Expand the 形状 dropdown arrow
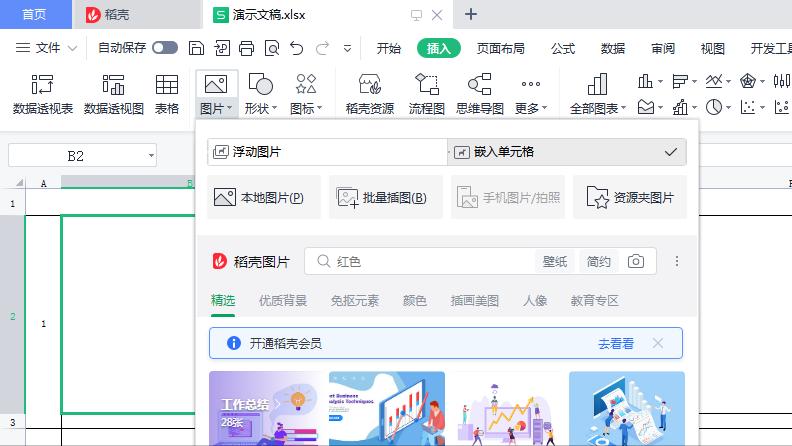This screenshot has height=446, width=792. click(275, 108)
